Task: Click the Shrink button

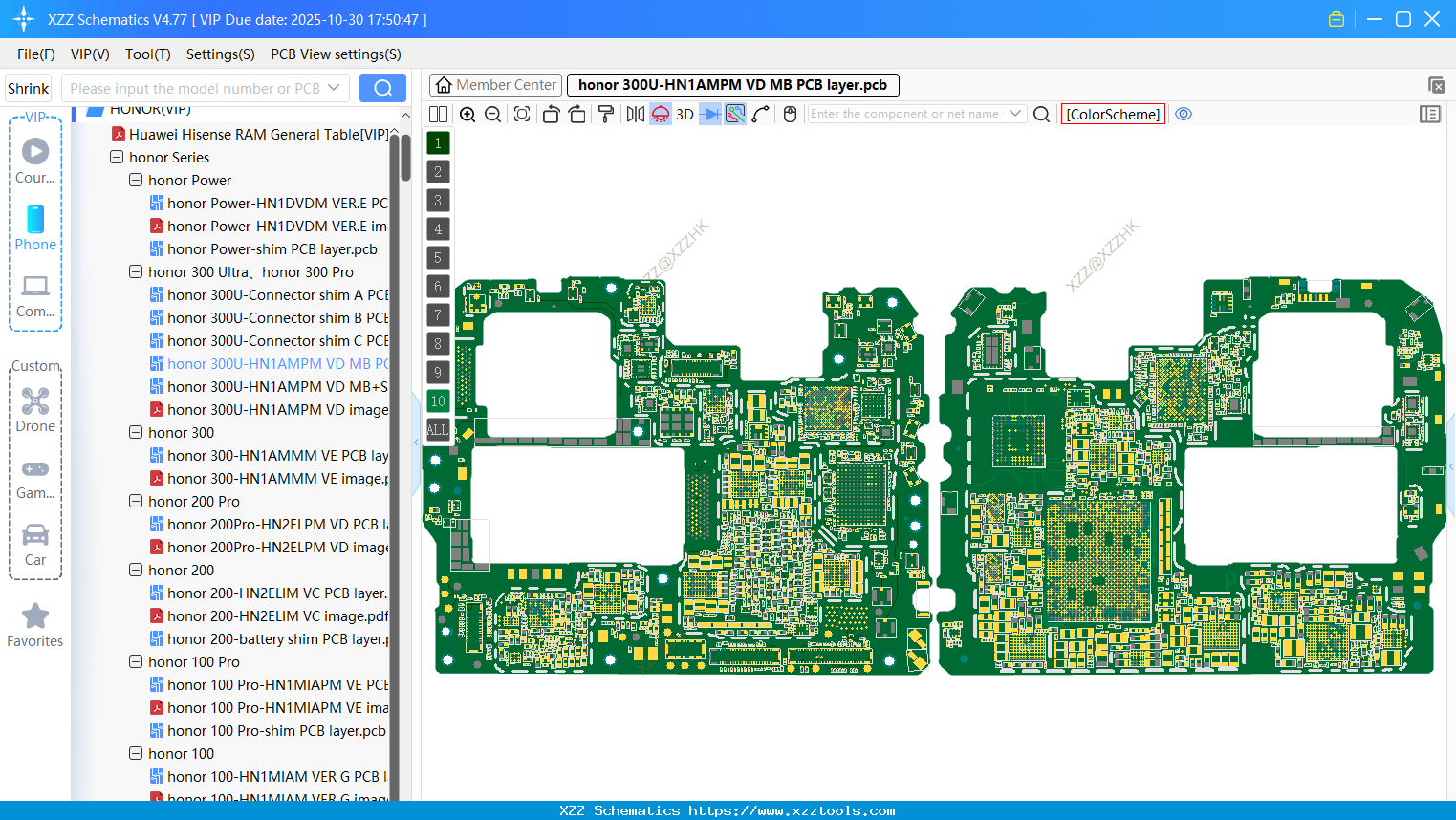Action: click(28, 88)
